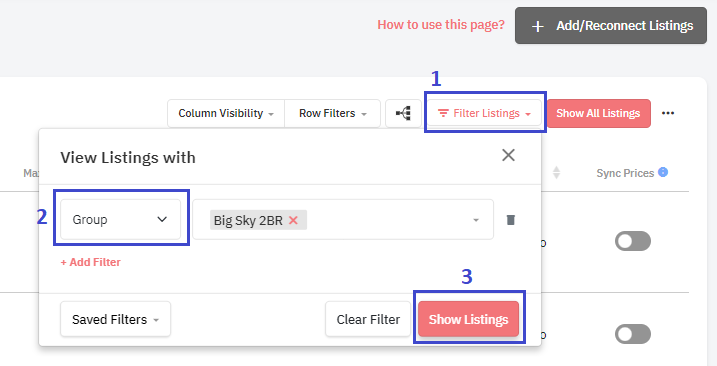Toggle the first listing's Sync Prices switch

pyautogui.click(x=633, y=241)
